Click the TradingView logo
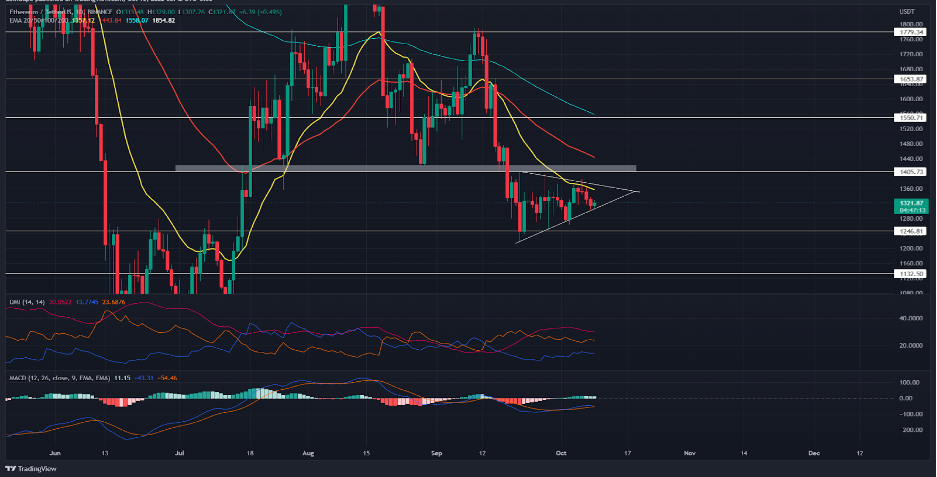This screenshot has height=477, width=937. coord(29,468)
